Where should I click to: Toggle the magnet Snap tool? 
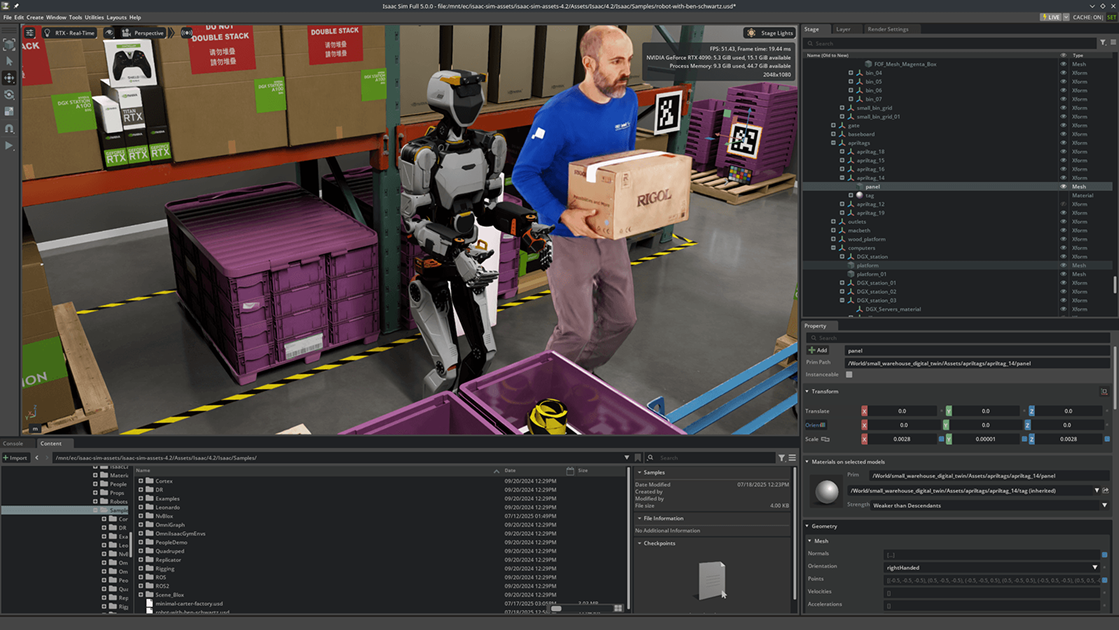point(9,128)
